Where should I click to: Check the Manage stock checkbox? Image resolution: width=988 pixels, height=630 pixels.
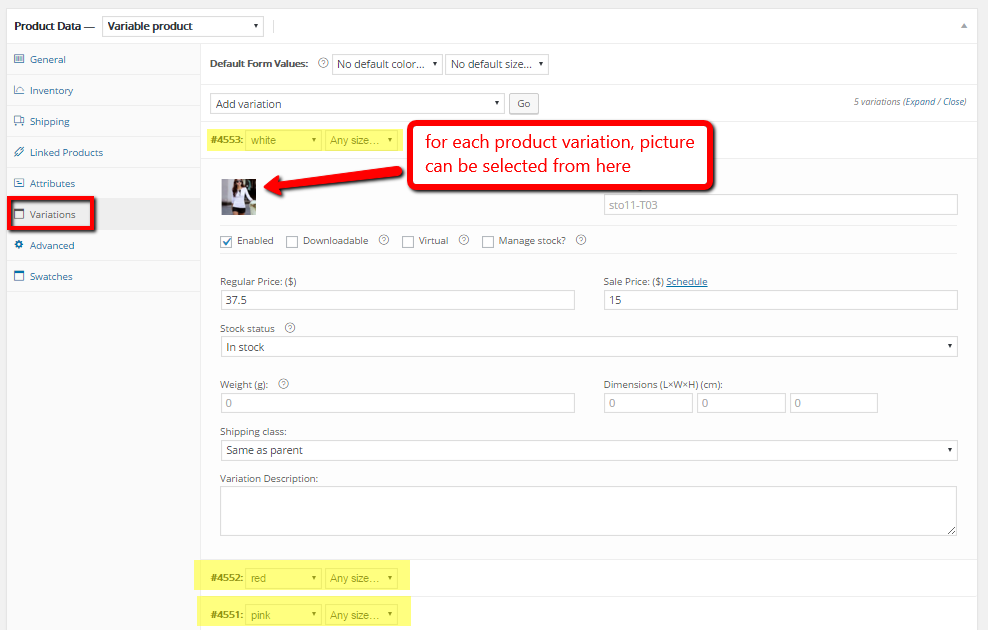pos(488,242)
